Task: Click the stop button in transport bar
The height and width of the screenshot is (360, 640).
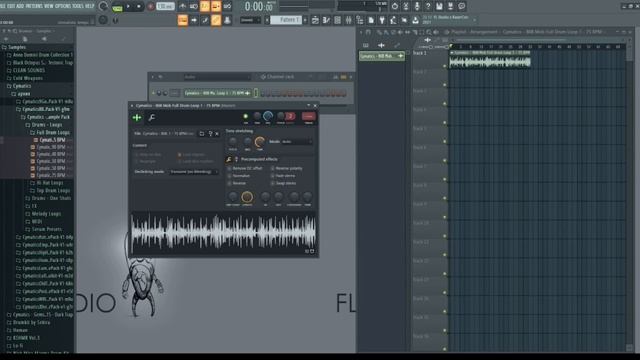Action: click(139, 6)
